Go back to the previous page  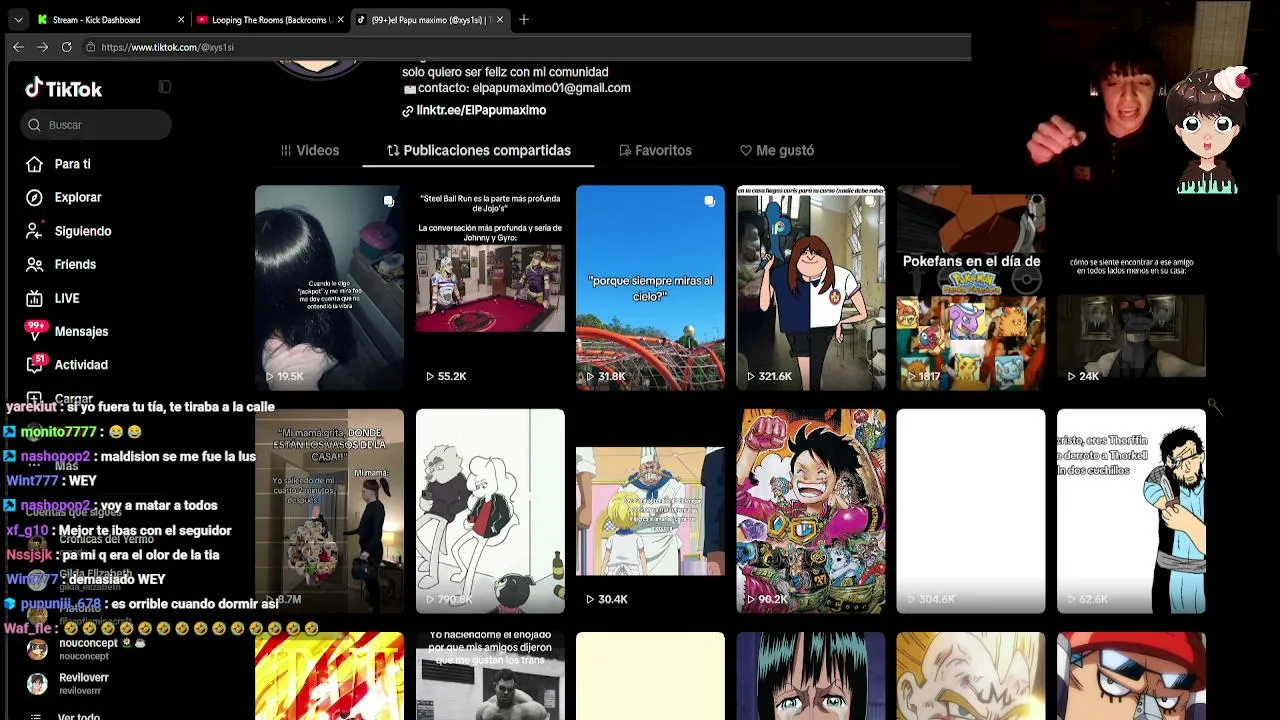(x=18, y=47)
